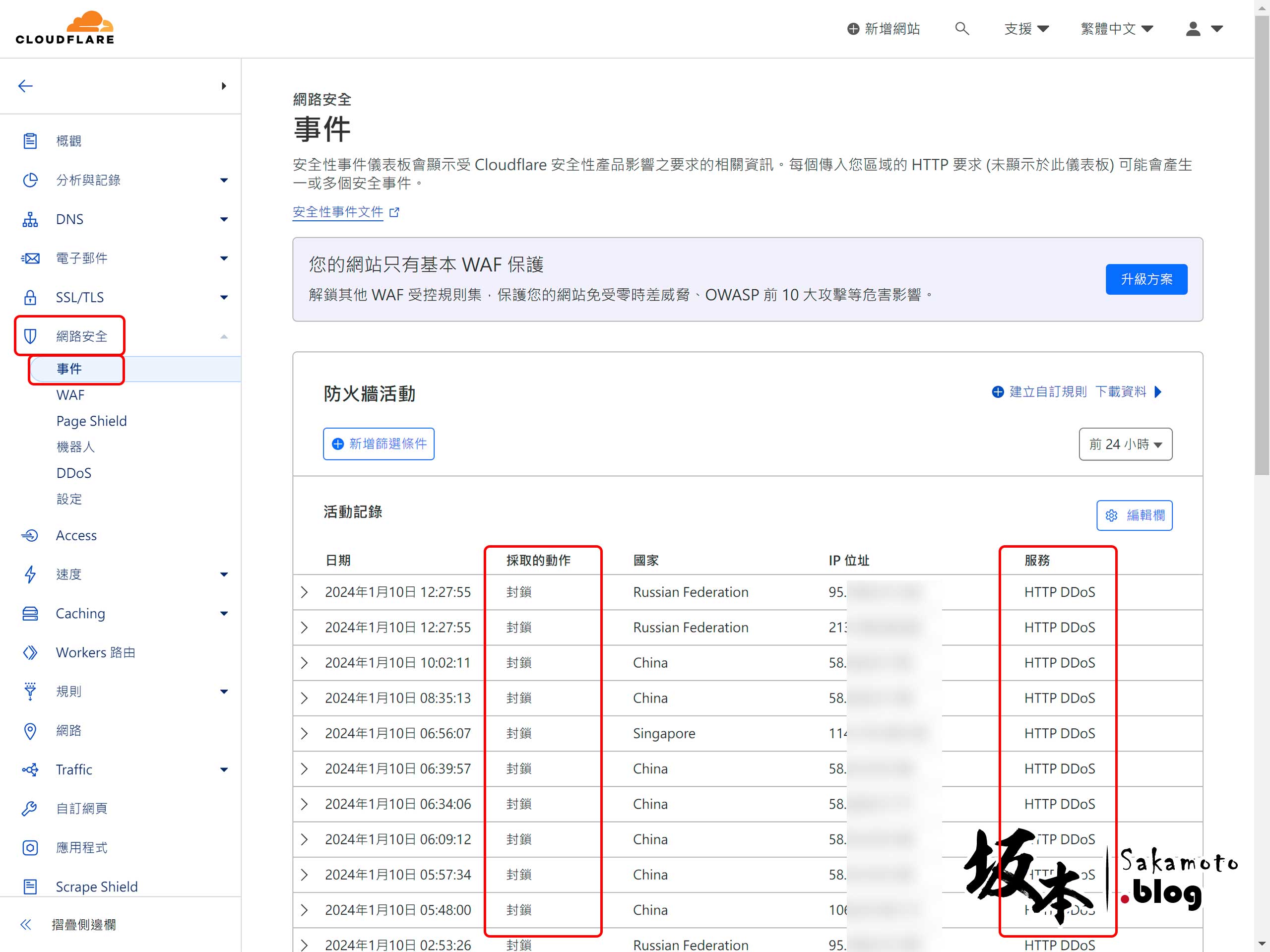
Task: Click the 升級方案 button
Action: (x=1146, y=279)
